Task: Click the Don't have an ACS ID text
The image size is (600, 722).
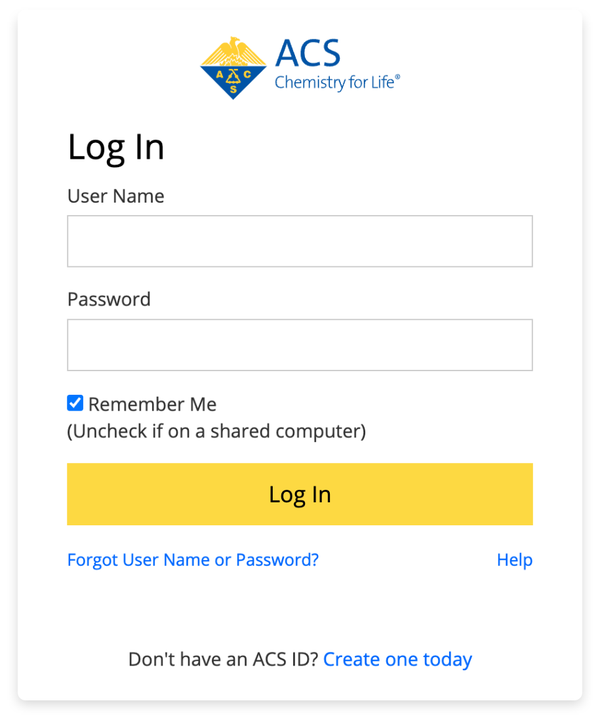Action: (x=223, y=659)
